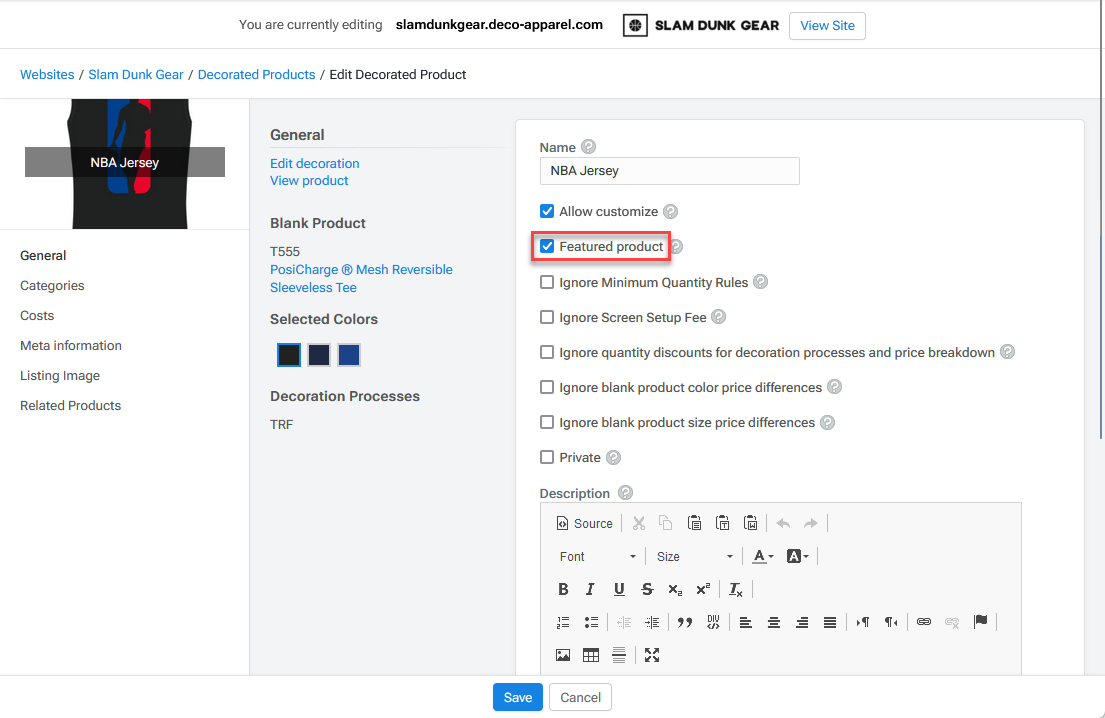Click the Insert Link icon

[x=924, y=622]
